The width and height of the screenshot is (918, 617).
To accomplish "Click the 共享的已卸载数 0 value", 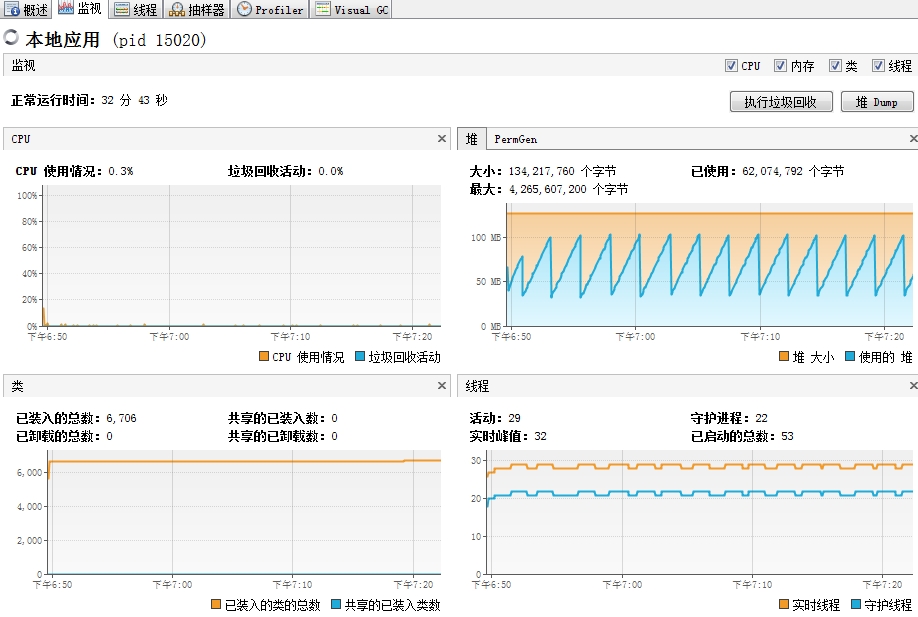I will pyautogui.click(x=334, y=436).
